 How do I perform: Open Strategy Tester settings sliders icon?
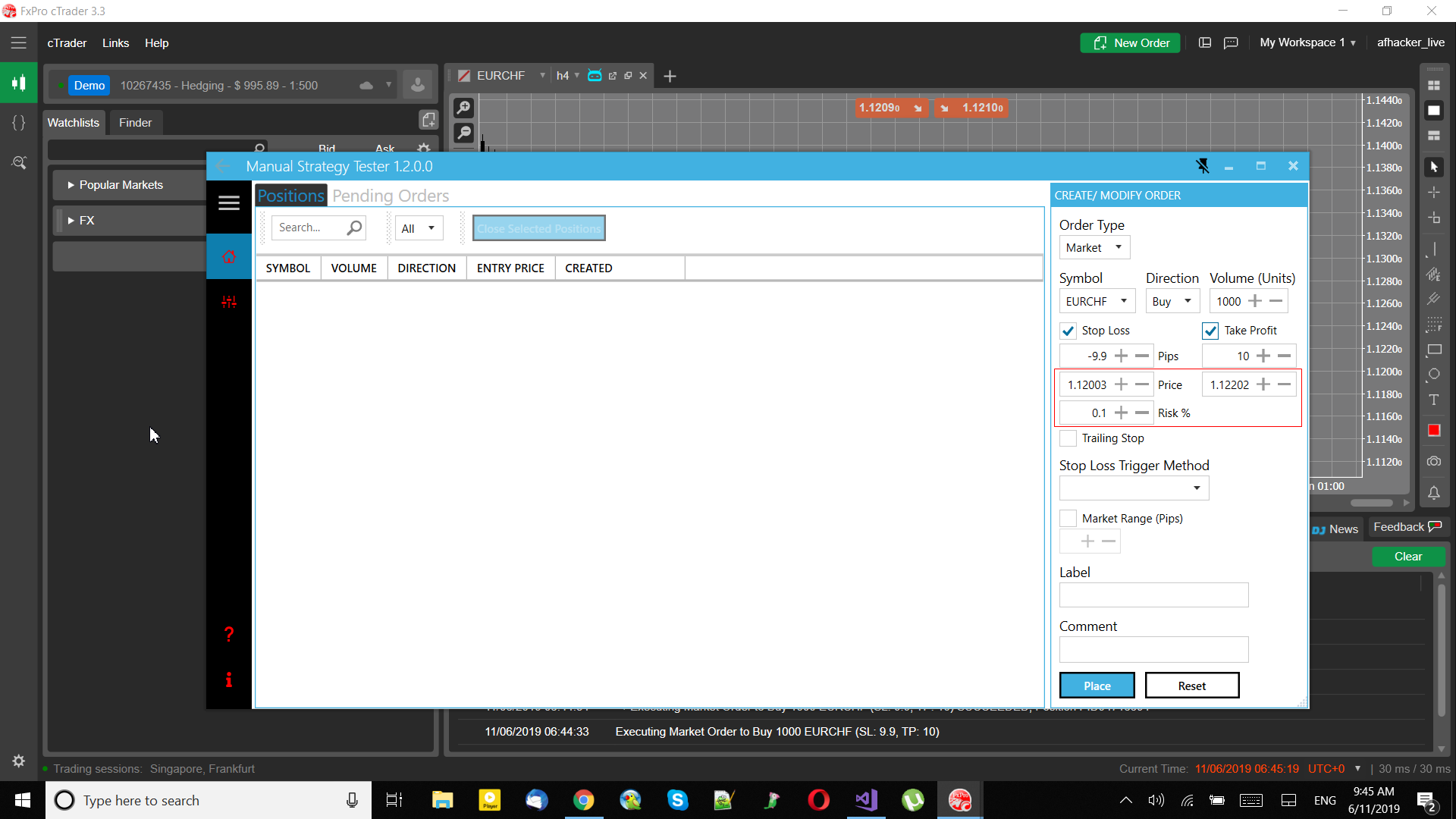[229, 302]
